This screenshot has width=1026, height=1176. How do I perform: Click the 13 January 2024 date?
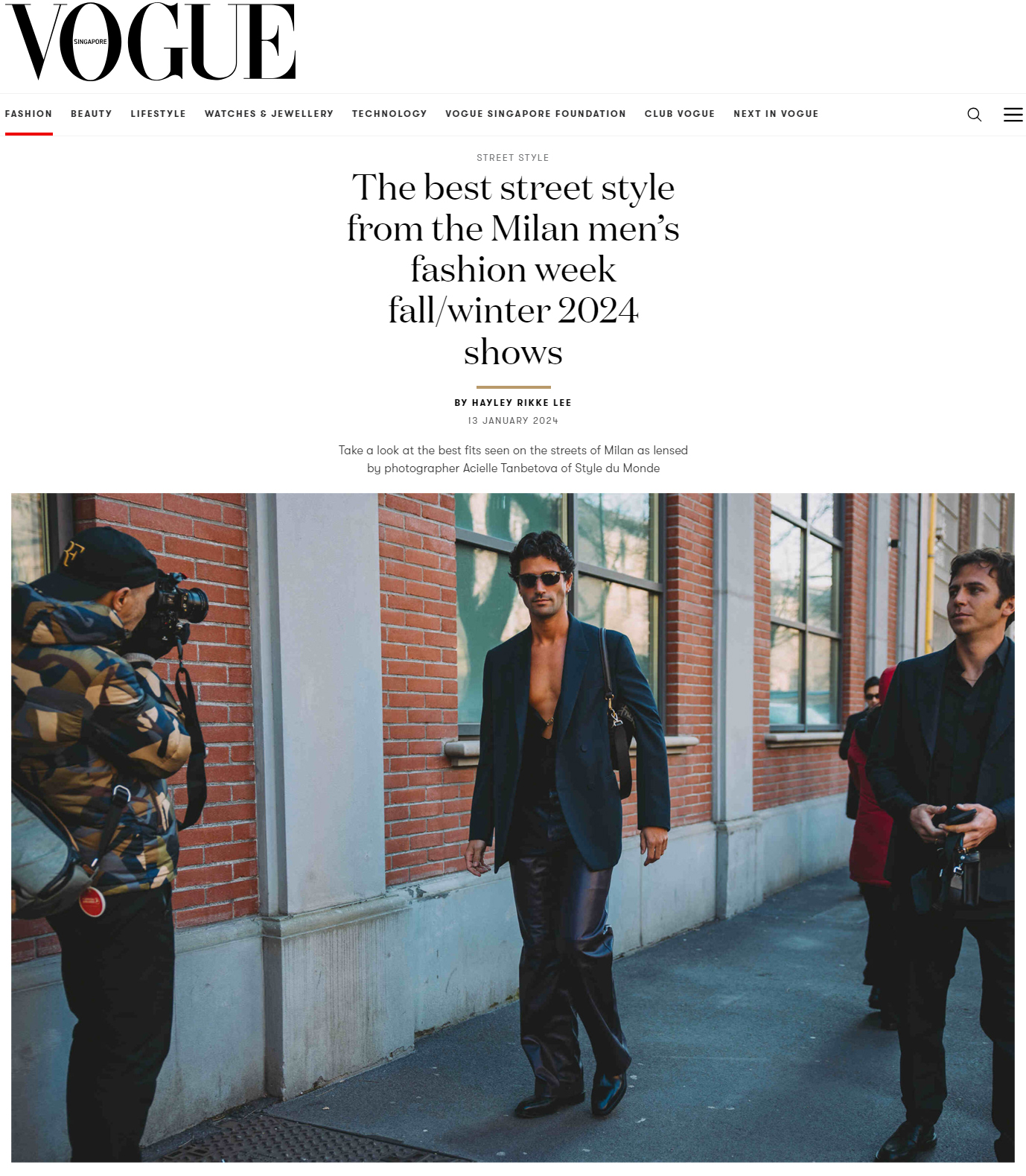pyautogui.click(x=513, y=421)
